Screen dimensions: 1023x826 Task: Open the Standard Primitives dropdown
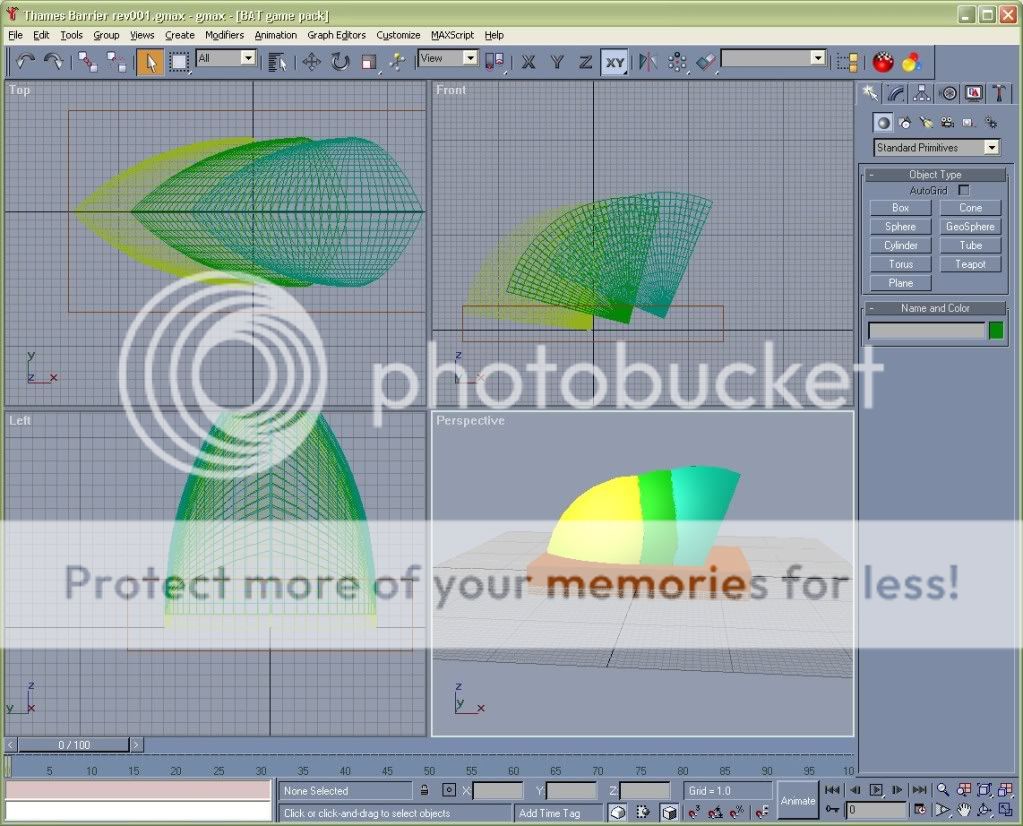click(x=936, y=147)
